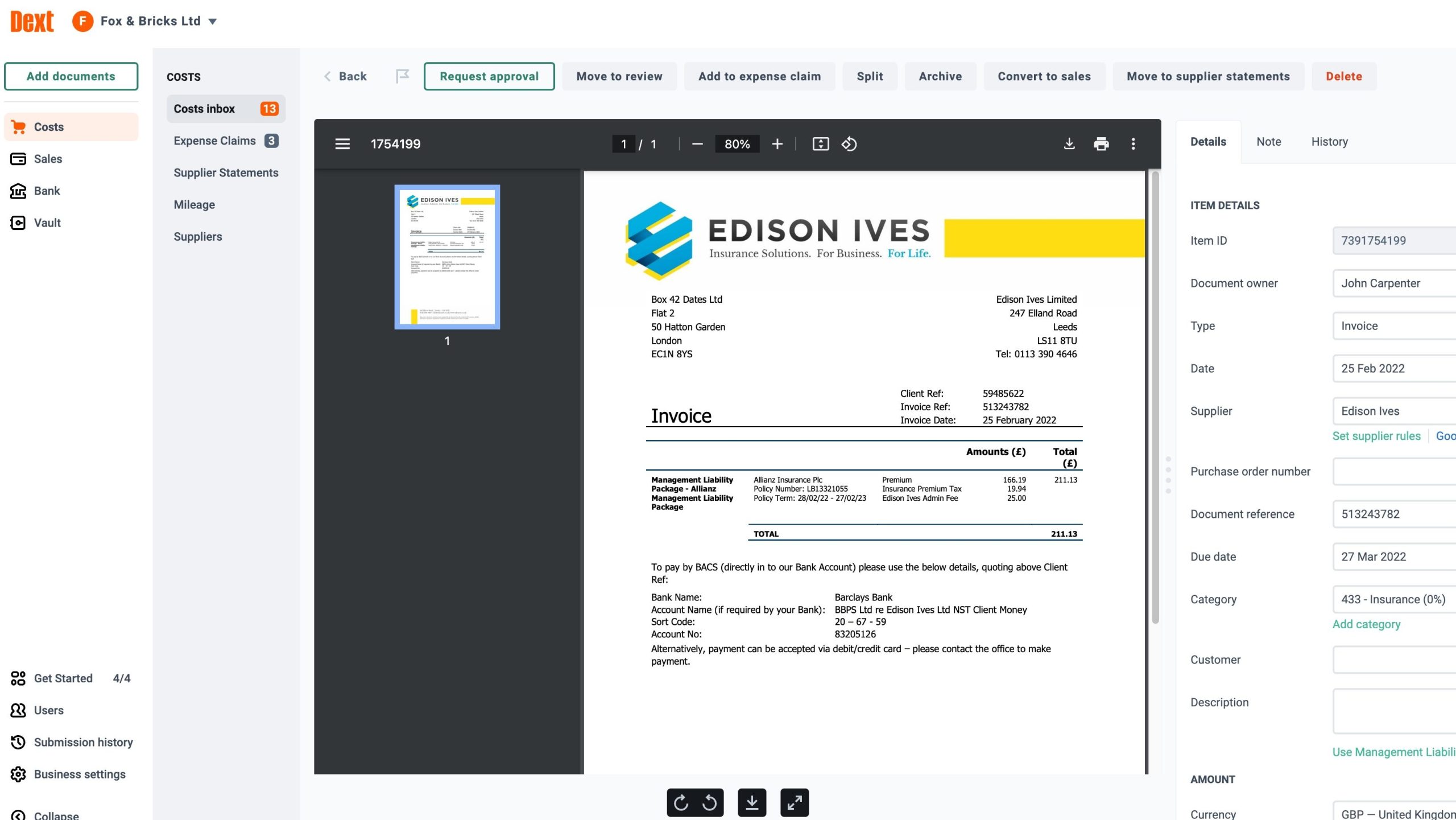1456x820 pixels.
Task: Open Business settings
Action: [x=71, y=774]
